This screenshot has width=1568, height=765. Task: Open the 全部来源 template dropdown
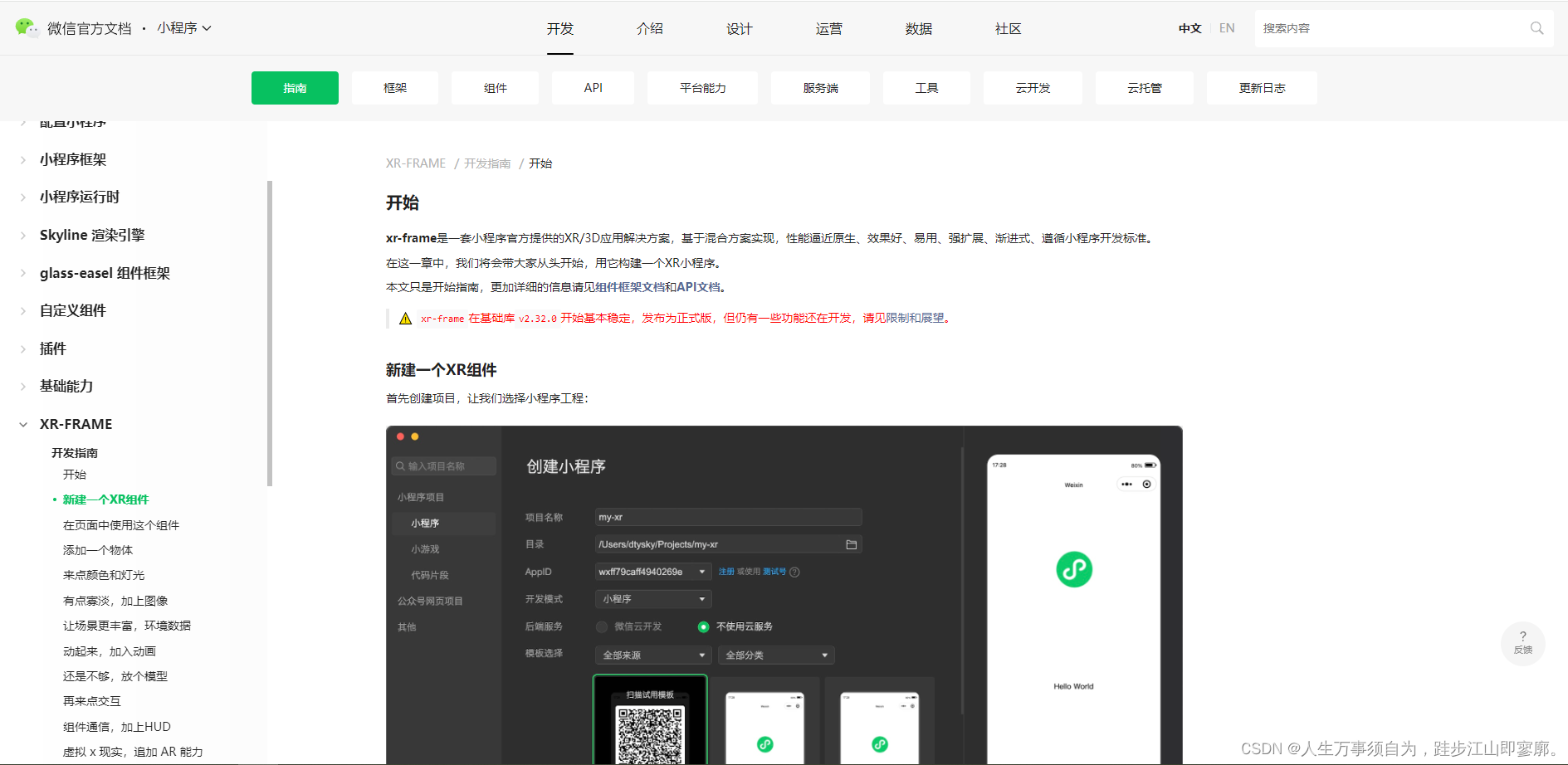[652, 655]
